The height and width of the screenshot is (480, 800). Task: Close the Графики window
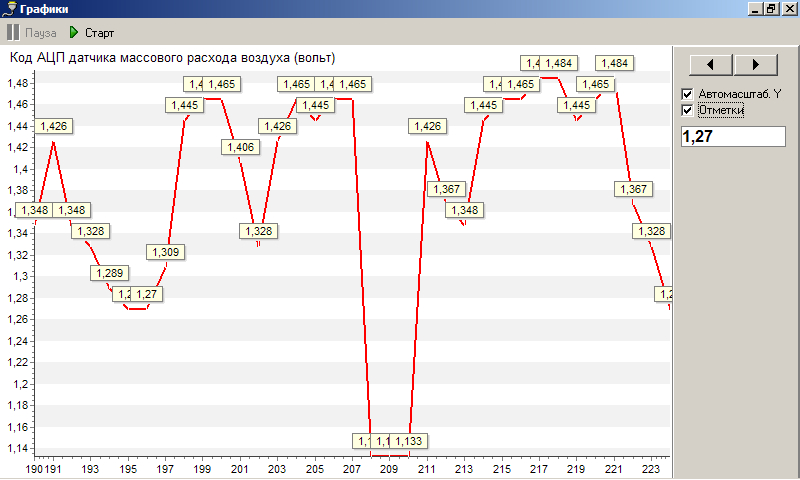(x=787, y=9)
